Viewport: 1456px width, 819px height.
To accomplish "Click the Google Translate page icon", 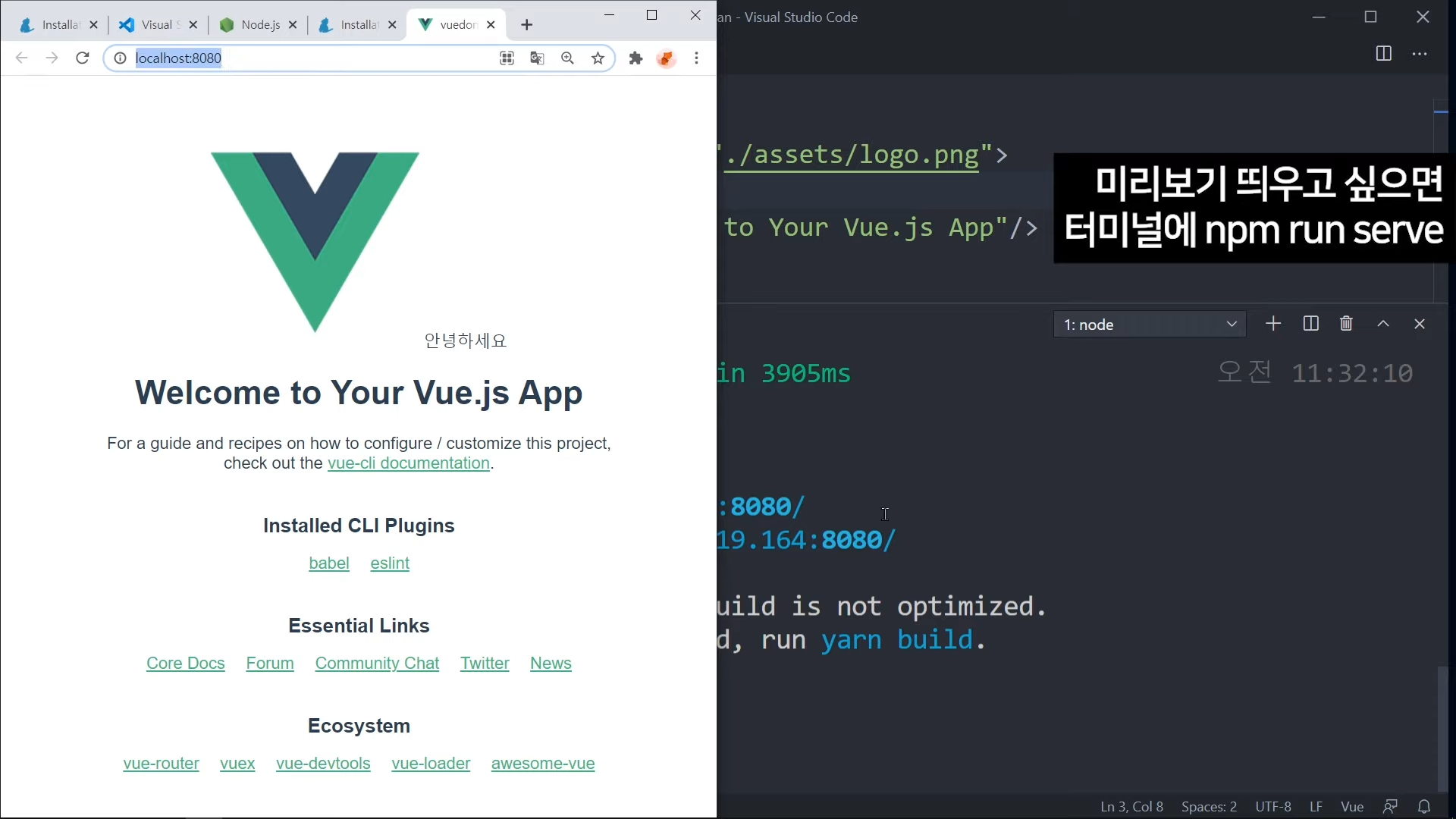I will pyautogui.click(x=537, y=58).
